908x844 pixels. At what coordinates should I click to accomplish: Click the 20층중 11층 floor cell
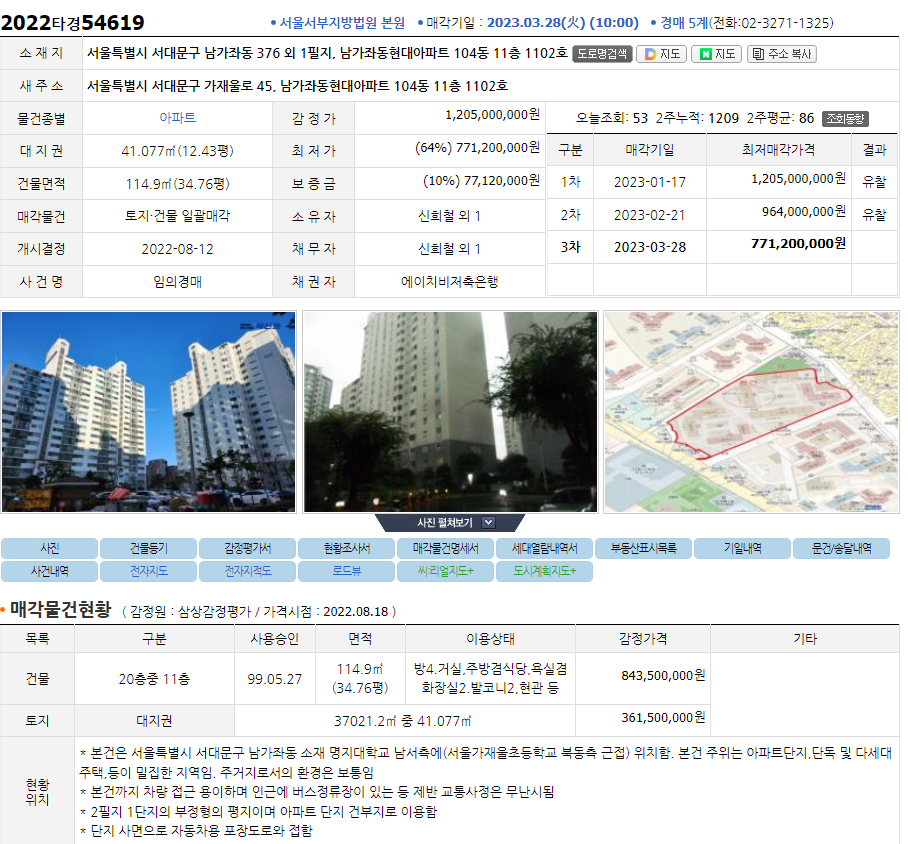click(154, 679)
